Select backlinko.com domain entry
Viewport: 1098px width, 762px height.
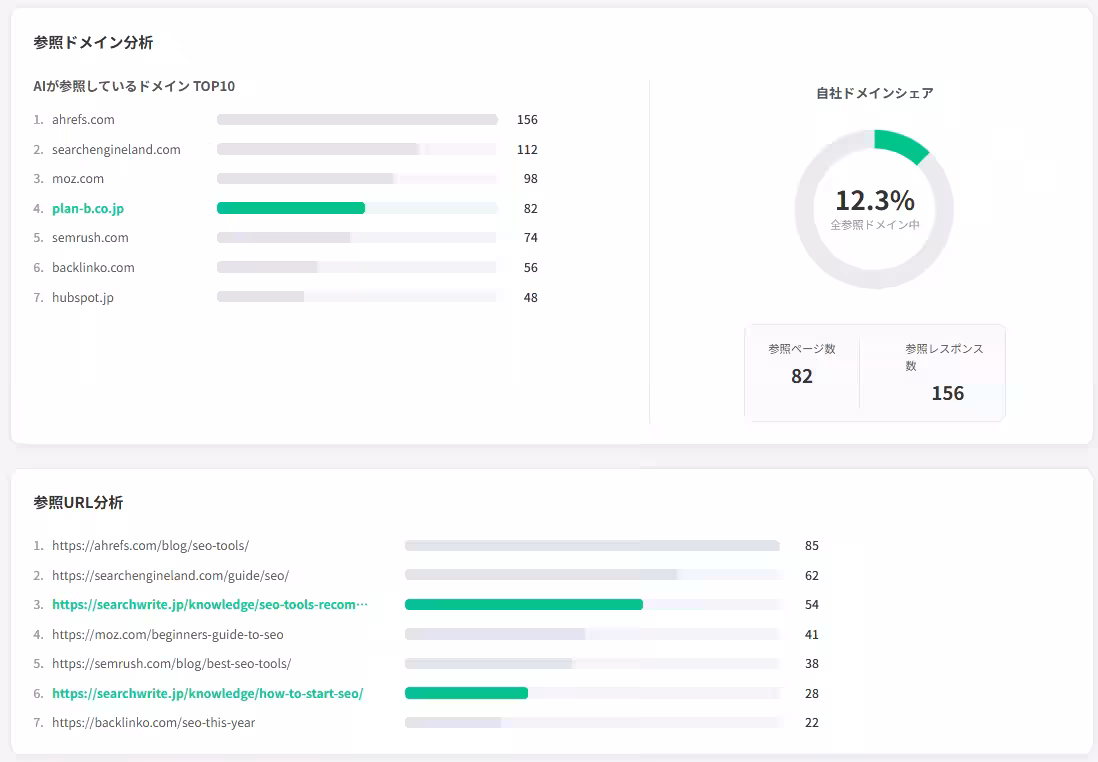(x=93, y=268)
